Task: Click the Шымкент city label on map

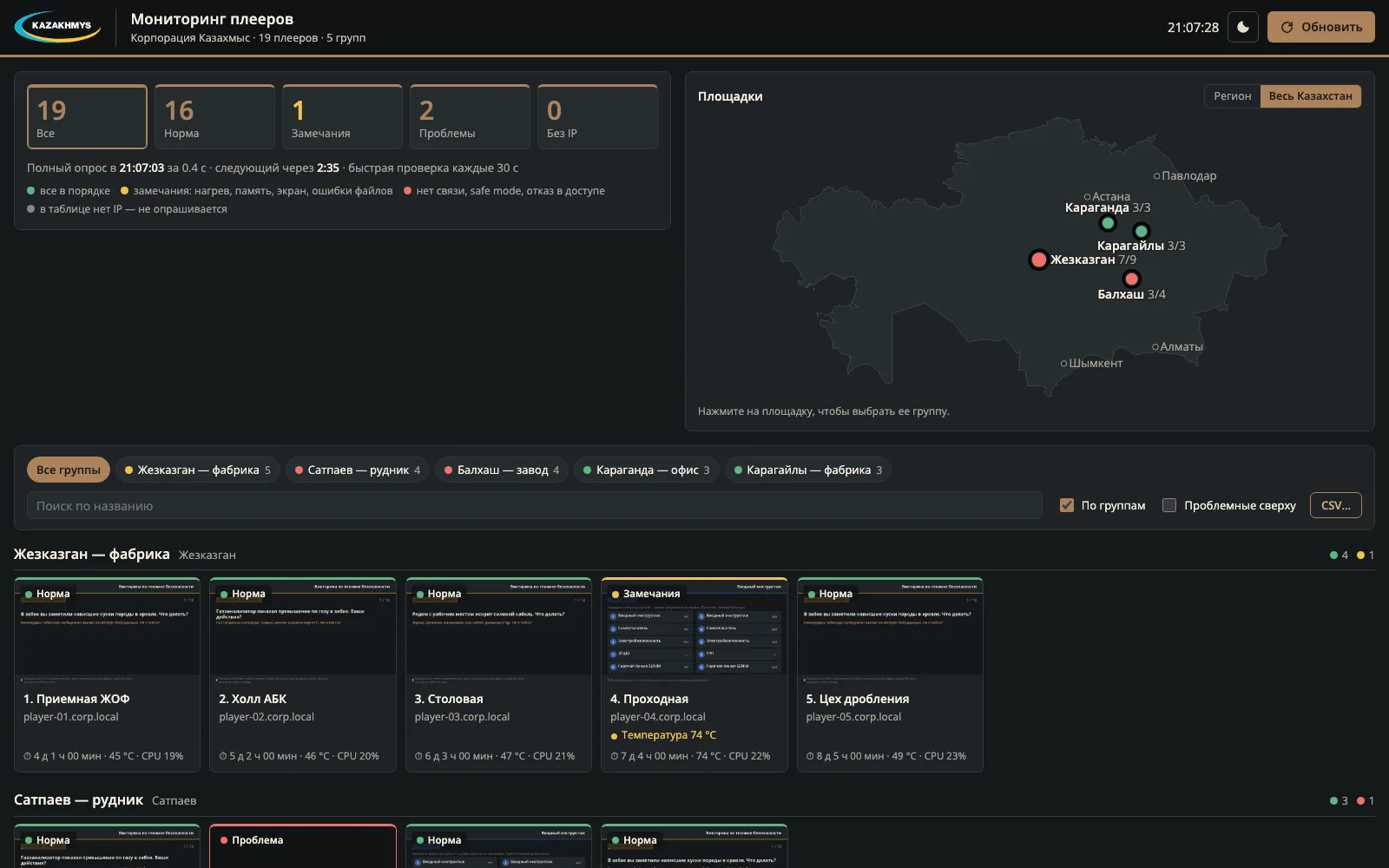Action: [1096, 363]
